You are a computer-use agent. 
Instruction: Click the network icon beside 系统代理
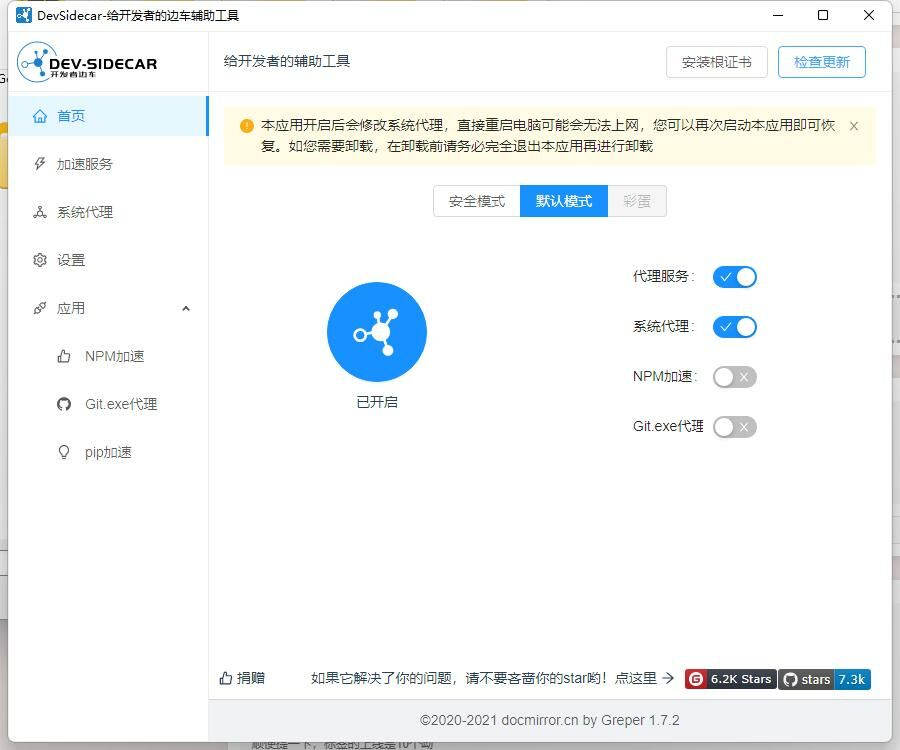(40, 212)
